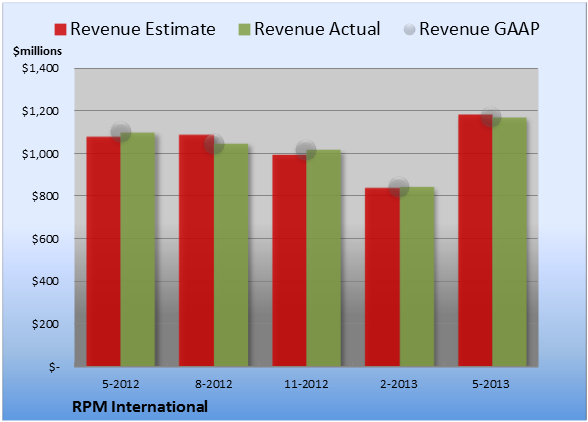The width and height of the screenshot is (588, 422).
Task: Select the 'Revenue Actual' legend label
Action: tap(317, 29)
